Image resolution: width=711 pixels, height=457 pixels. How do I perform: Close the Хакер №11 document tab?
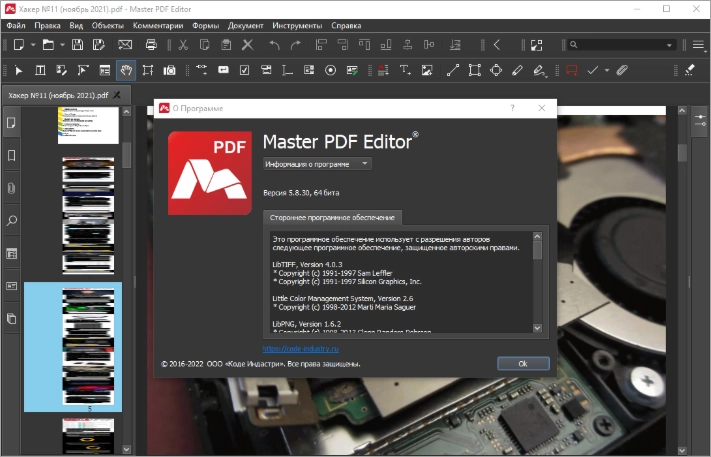coord(117,95)
